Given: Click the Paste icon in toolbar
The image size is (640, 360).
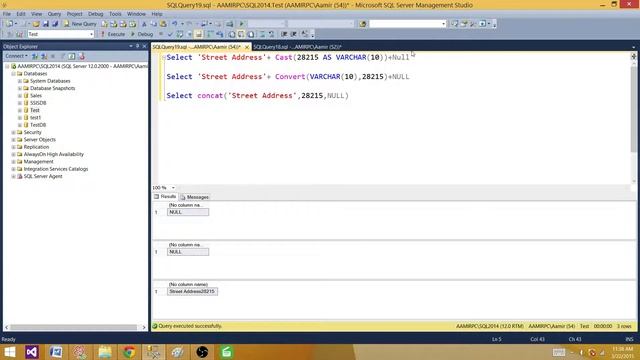Looking at the screenshot, I should click(163, 24).
